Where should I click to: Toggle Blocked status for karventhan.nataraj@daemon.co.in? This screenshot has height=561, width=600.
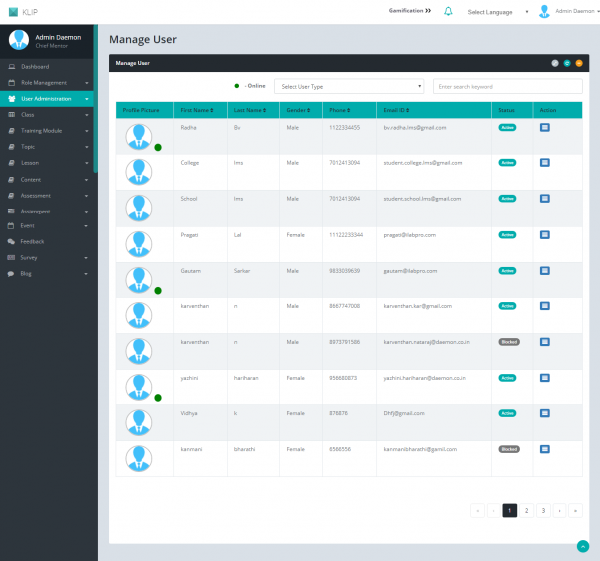[509, 342]
